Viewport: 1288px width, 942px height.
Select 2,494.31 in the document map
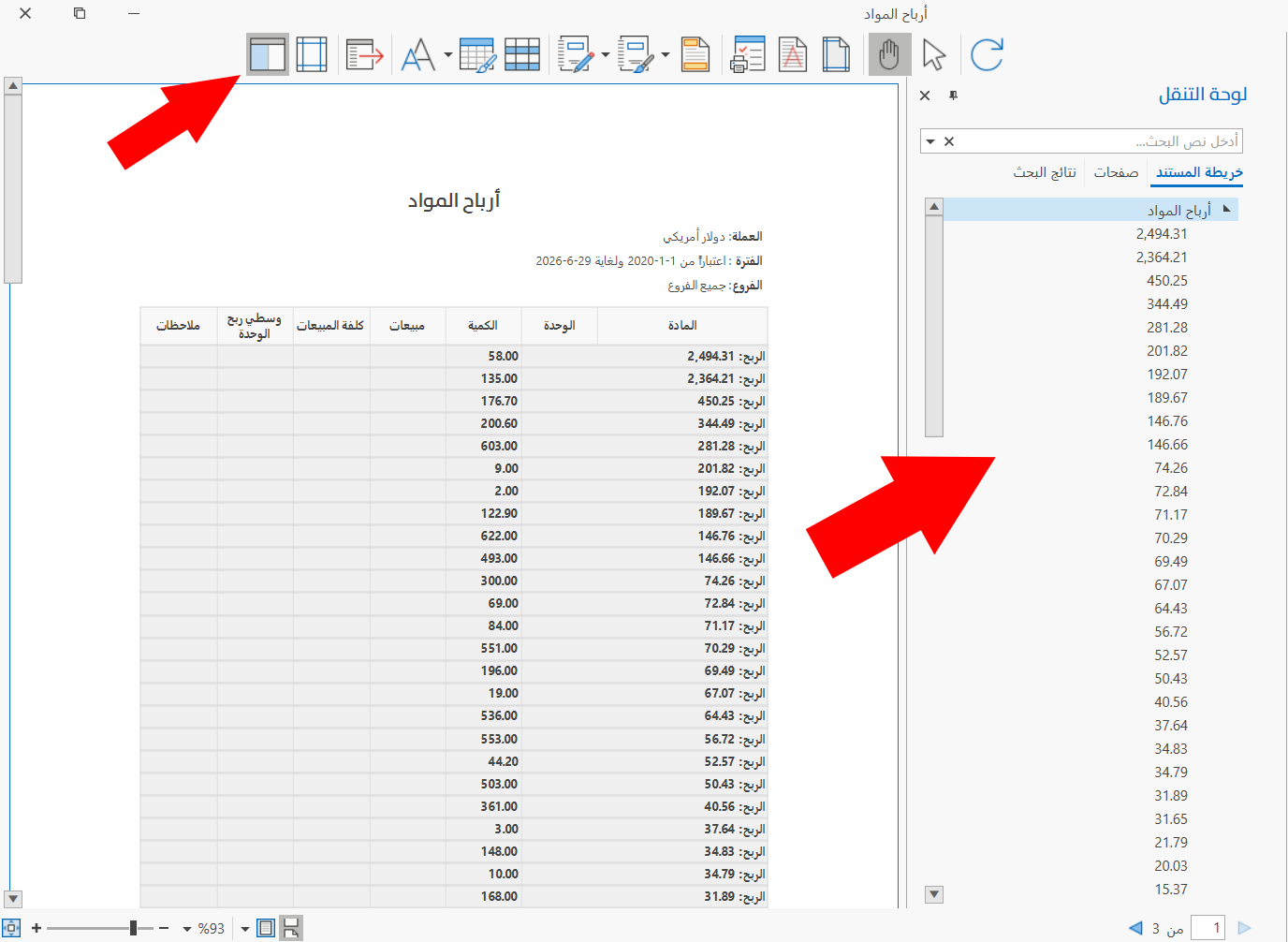pos(1162,234)
